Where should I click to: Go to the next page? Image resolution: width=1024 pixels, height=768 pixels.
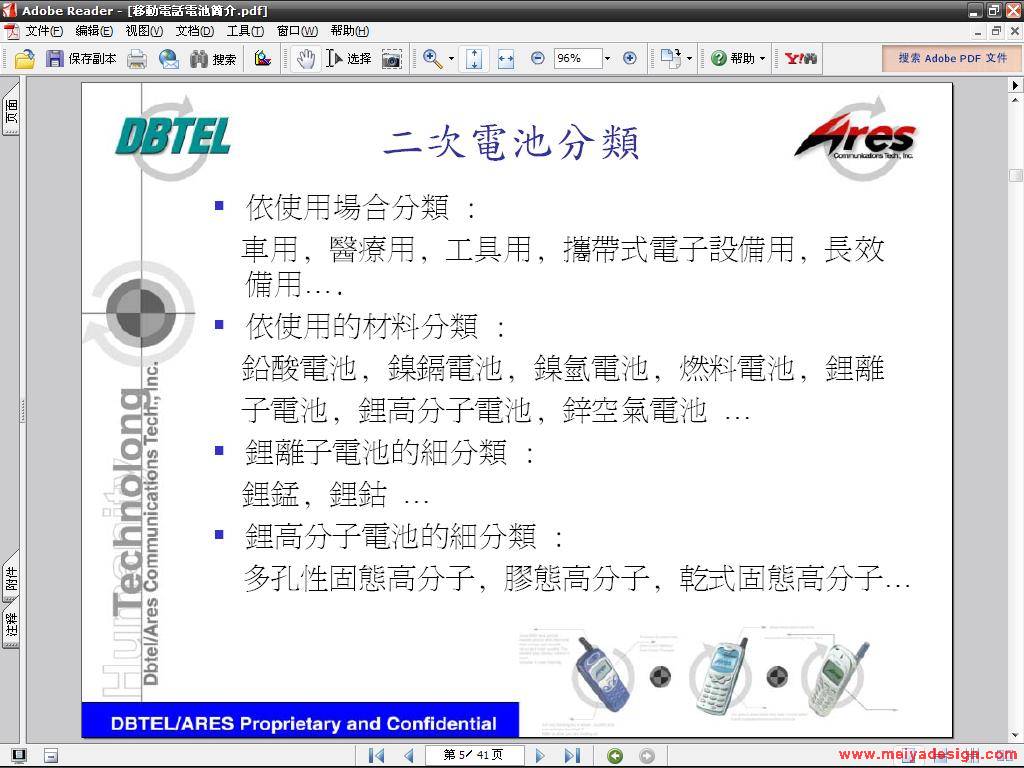(x=540, y=756)
